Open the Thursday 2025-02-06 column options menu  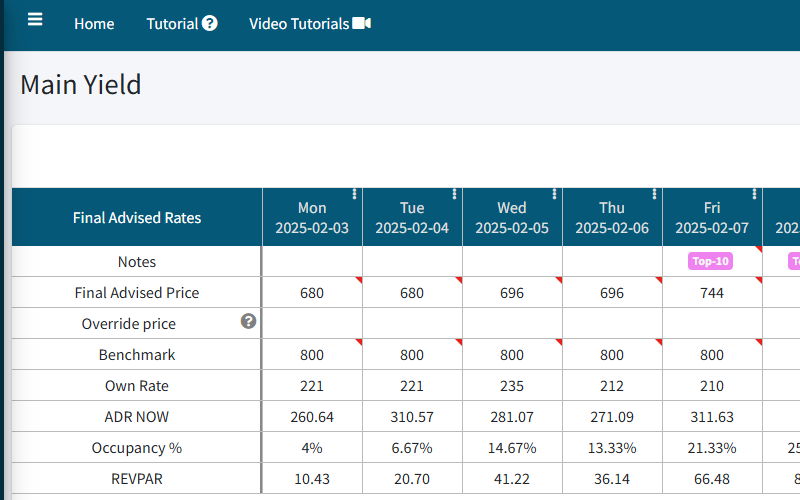(x=655, y=194)
